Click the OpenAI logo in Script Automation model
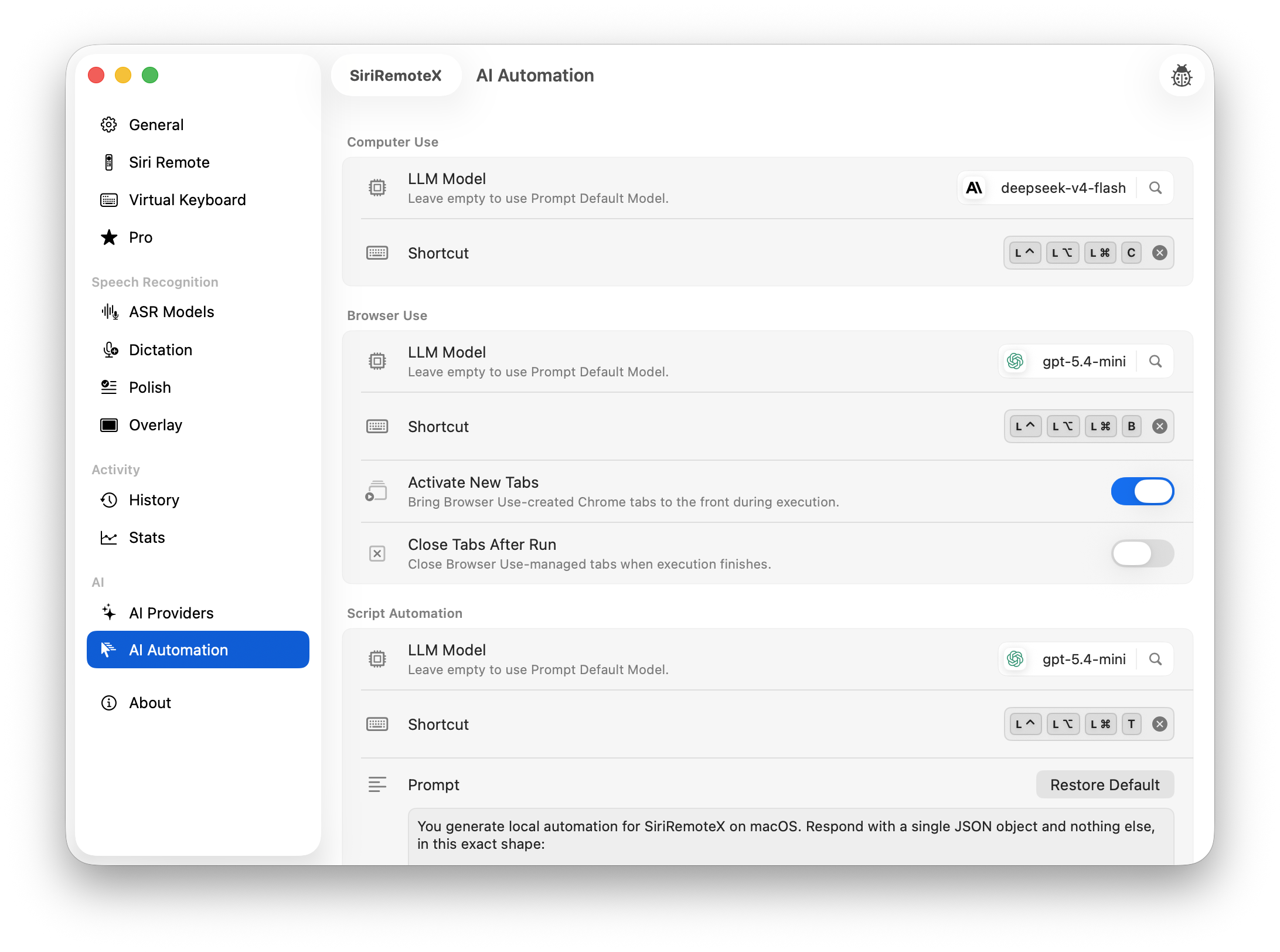The width and height of the screenshot is (1280, 952). [x=1016, y=659]
